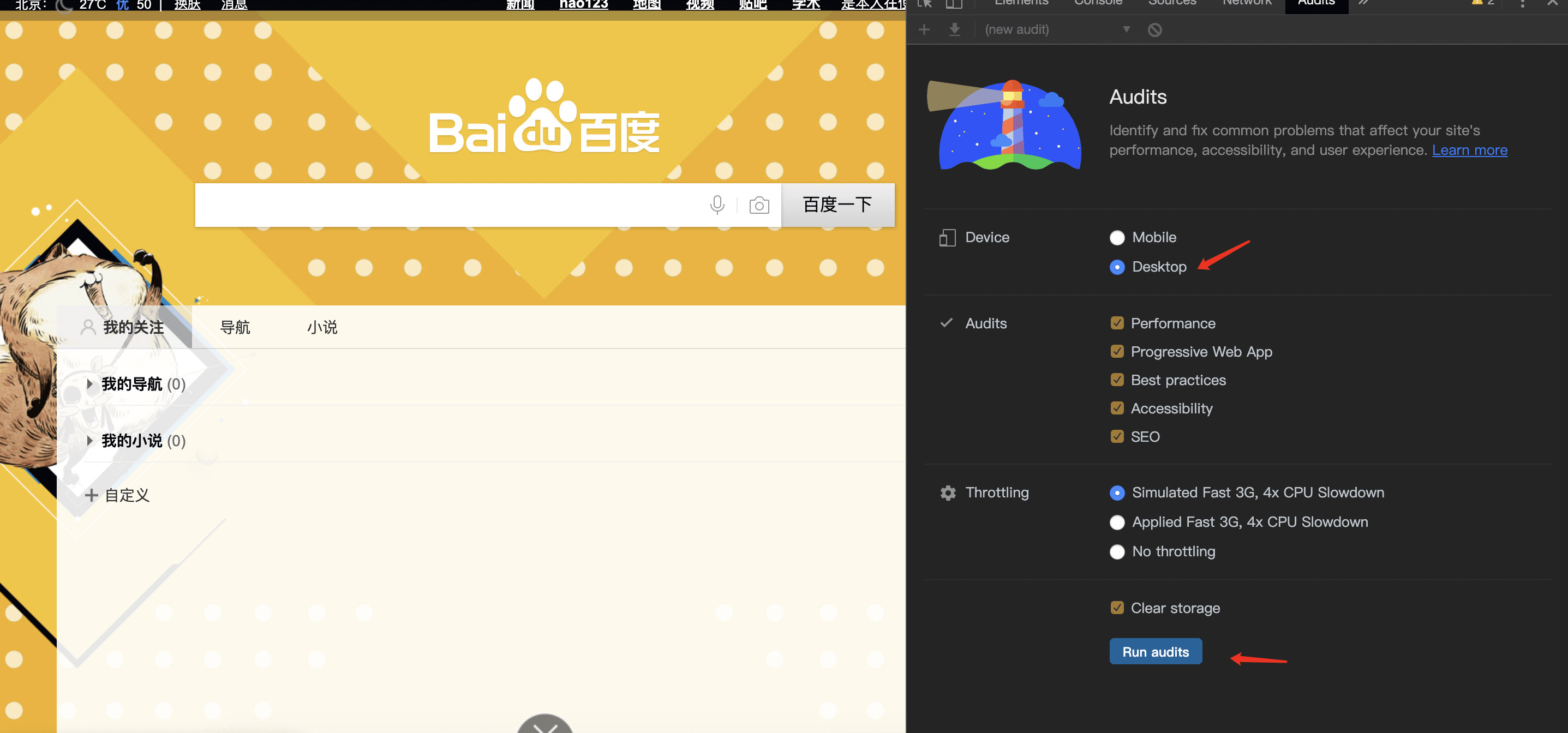Click the Lighthouse logo illustration
This screenshot has width=1568, height=733.
pos(1004,125)
